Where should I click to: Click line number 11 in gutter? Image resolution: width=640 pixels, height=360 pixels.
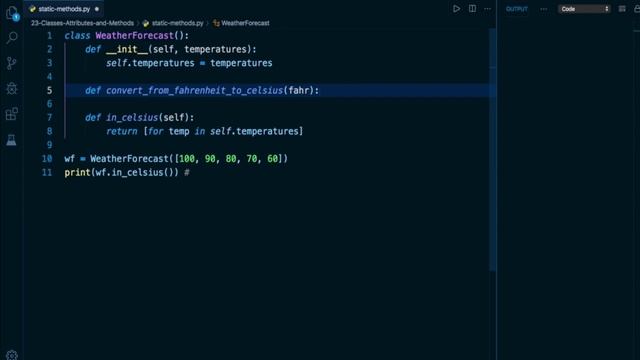coord(47,172)
